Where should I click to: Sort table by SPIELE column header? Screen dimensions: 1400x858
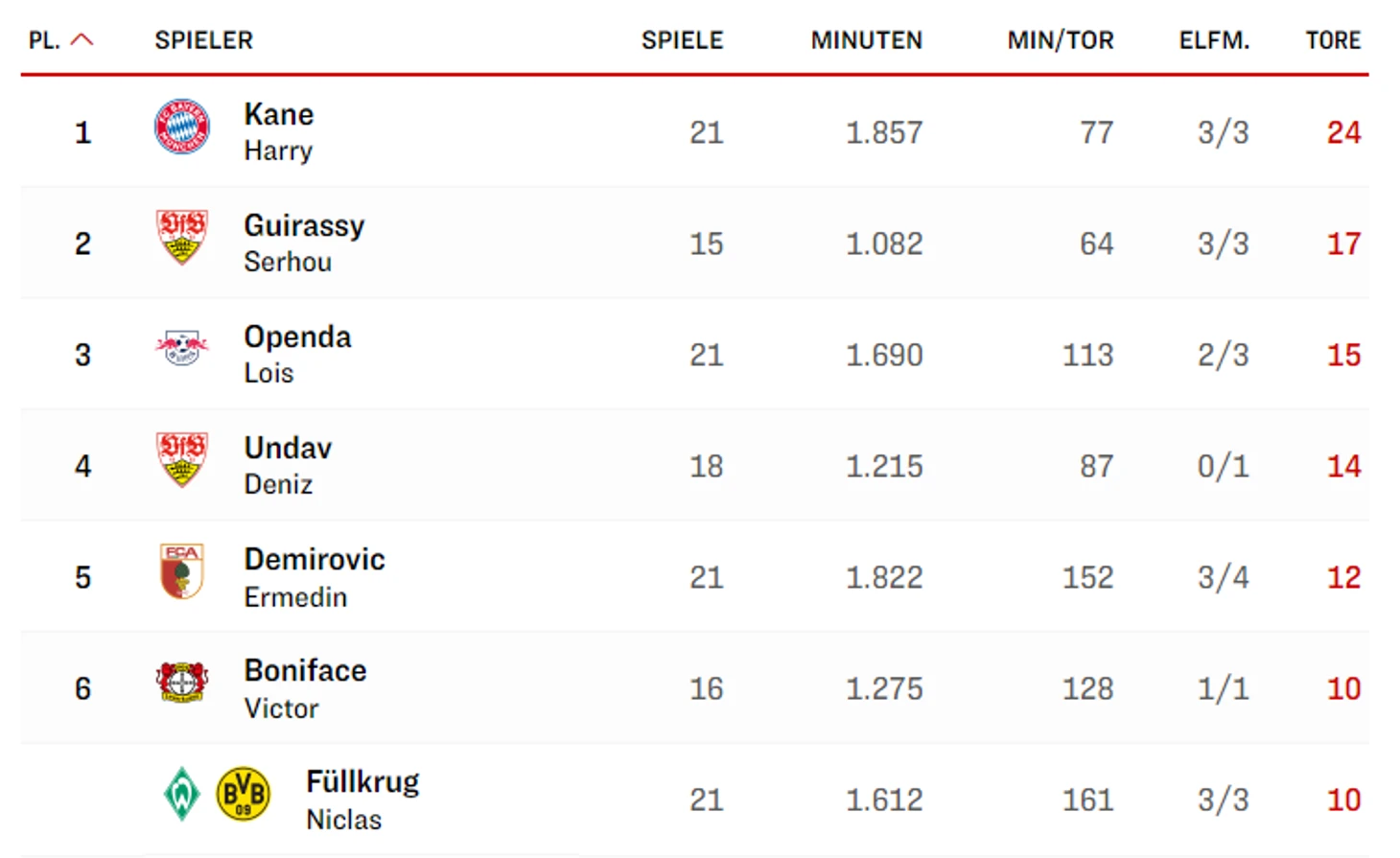tap(683, 40)
